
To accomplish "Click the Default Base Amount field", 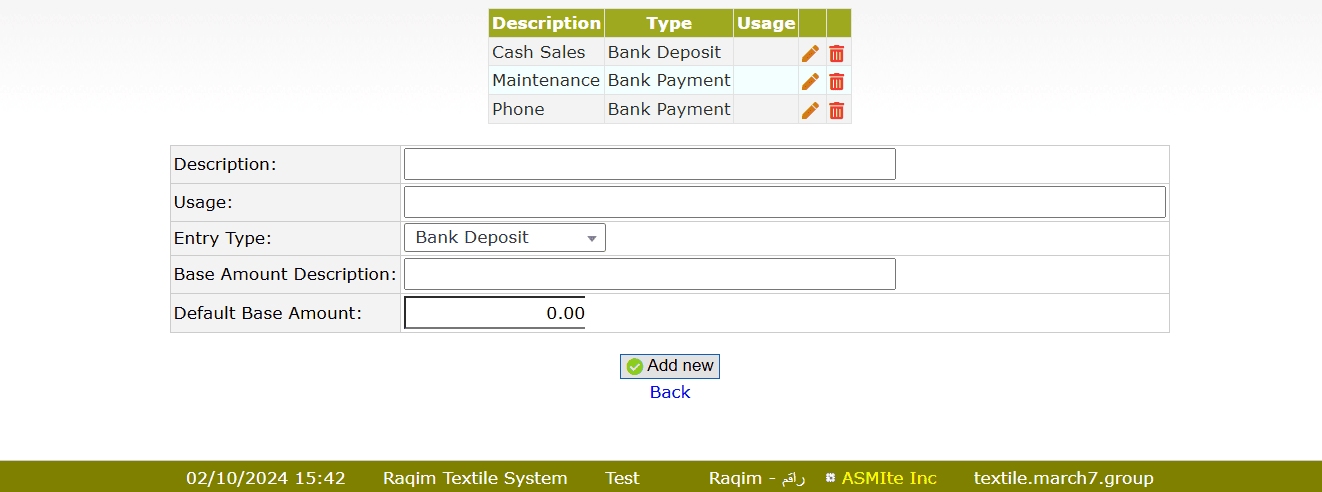I will [494, 313].
